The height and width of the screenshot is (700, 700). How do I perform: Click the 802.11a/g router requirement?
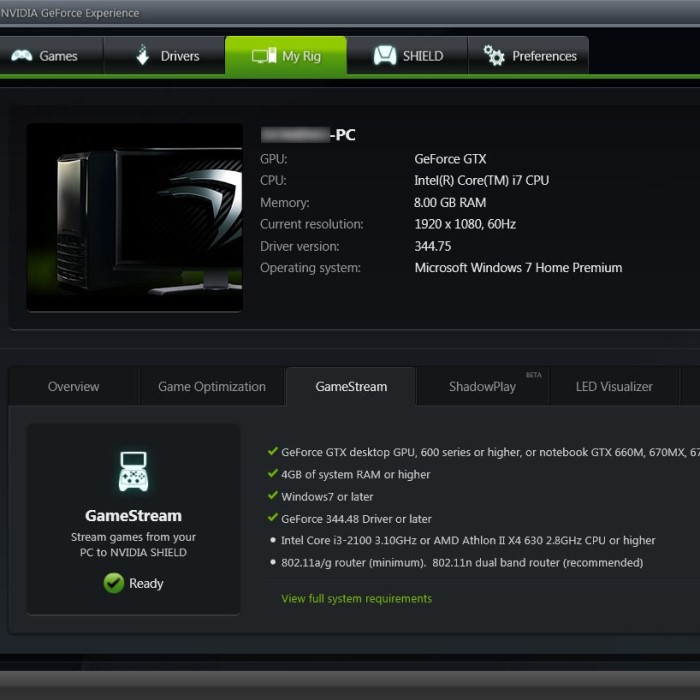tap(462, 562)
